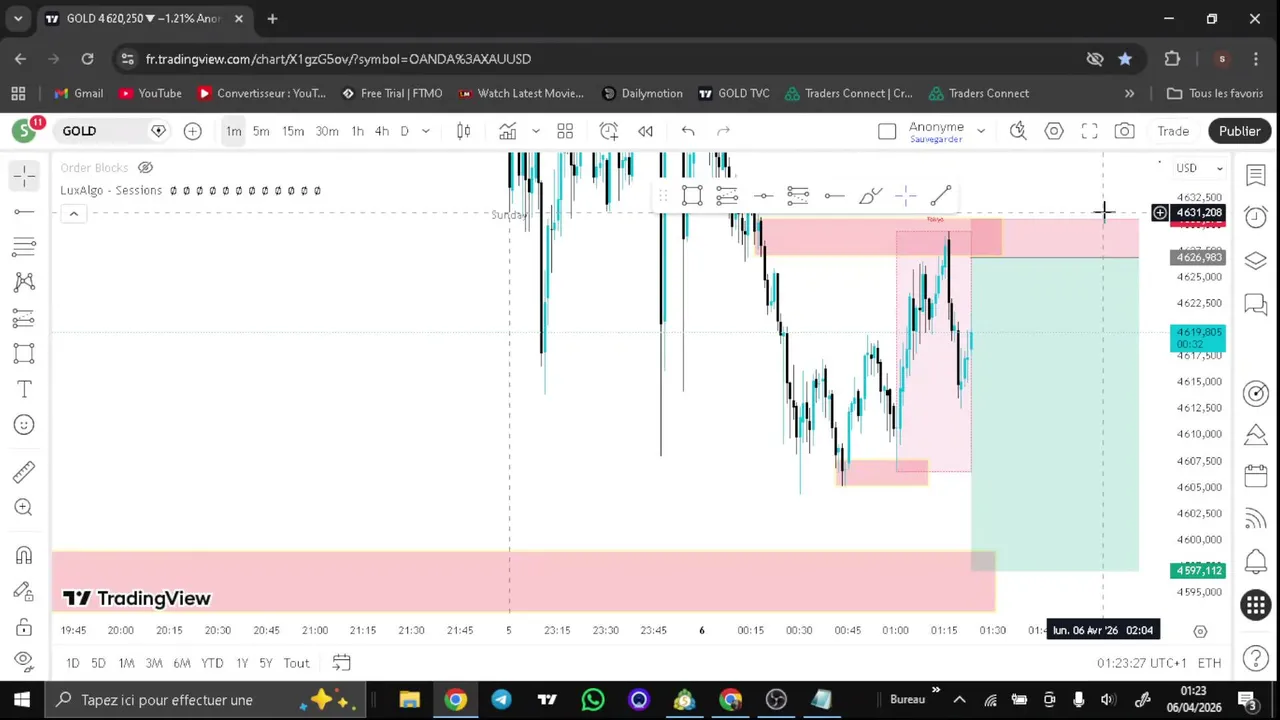Screen dimensions: 1280x720
Task: Open the USD currency dropdown
Action: (1199, 168)
